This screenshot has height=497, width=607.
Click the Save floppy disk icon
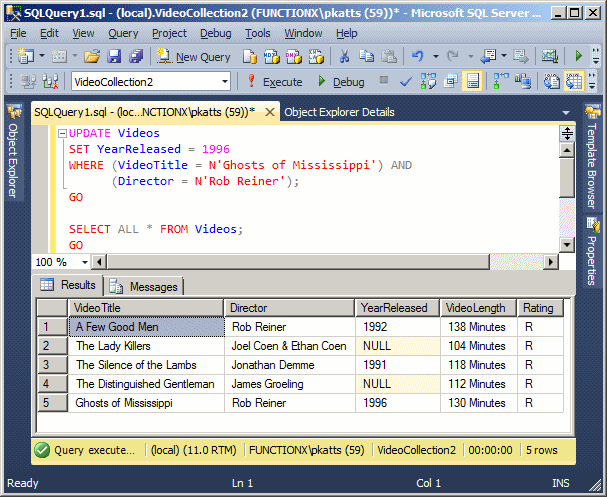pyautogui.click(x=114, y=57)
